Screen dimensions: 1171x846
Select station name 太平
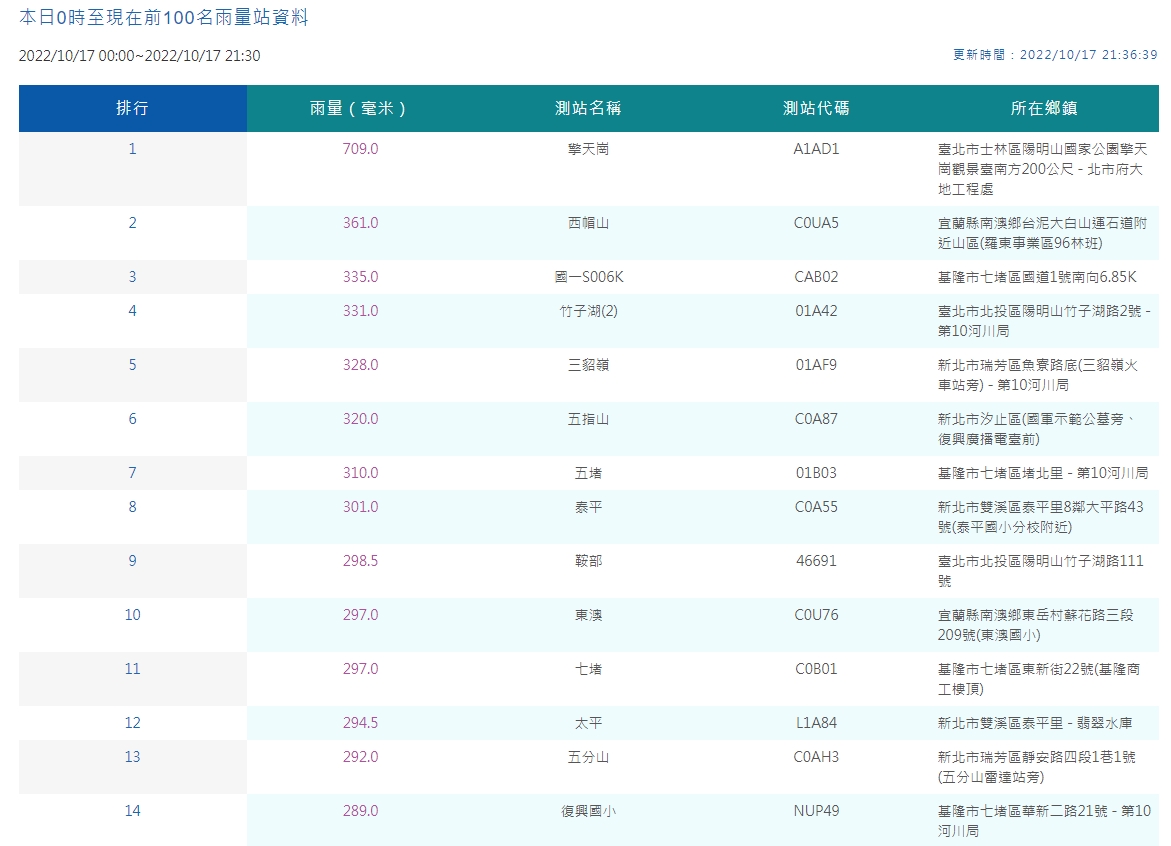point(588,723)
